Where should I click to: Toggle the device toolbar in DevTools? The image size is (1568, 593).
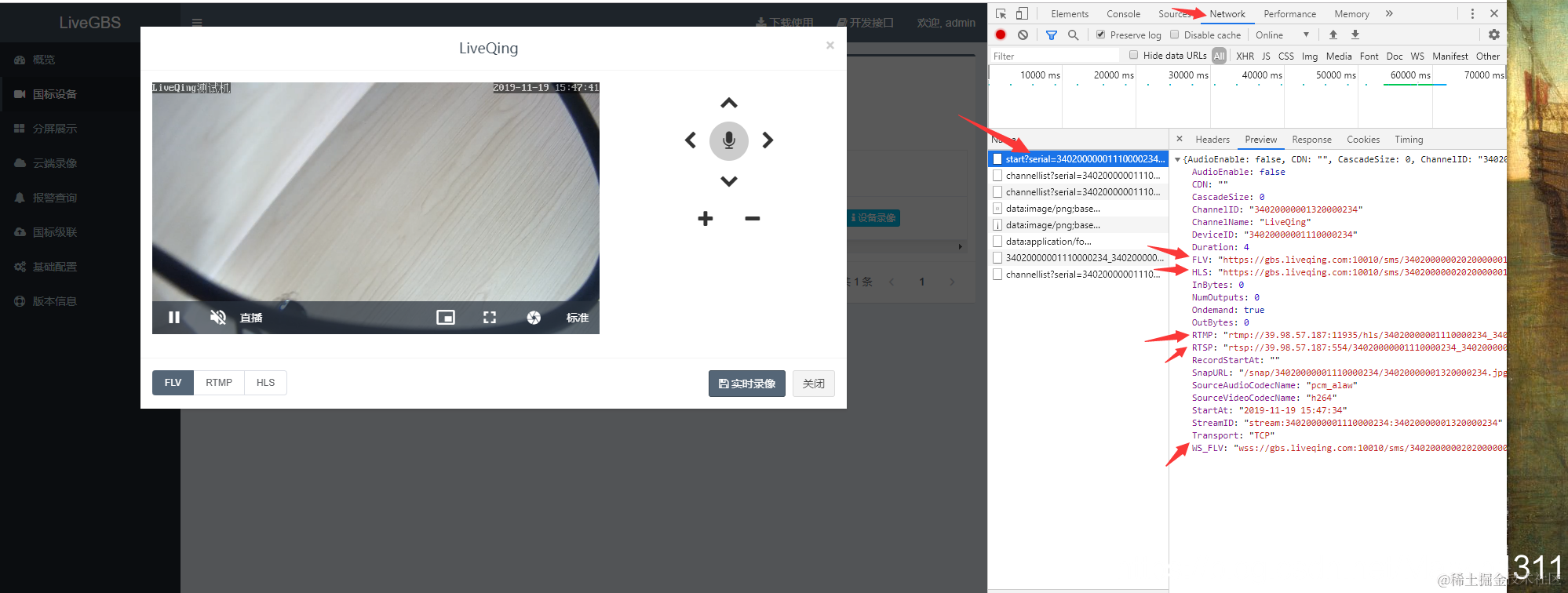pos(1022,13)
